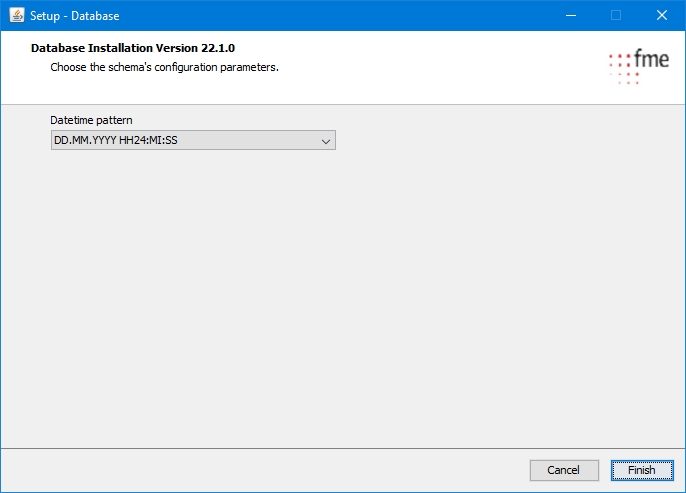Viewport: 686px width, 493px height.
Task: Cancel the database installation
Action: (563, 470)
